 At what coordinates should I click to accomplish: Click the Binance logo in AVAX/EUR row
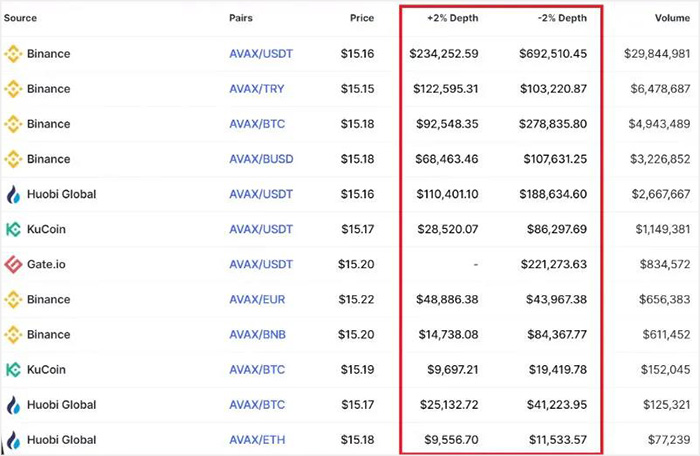(x=13, y=299)
